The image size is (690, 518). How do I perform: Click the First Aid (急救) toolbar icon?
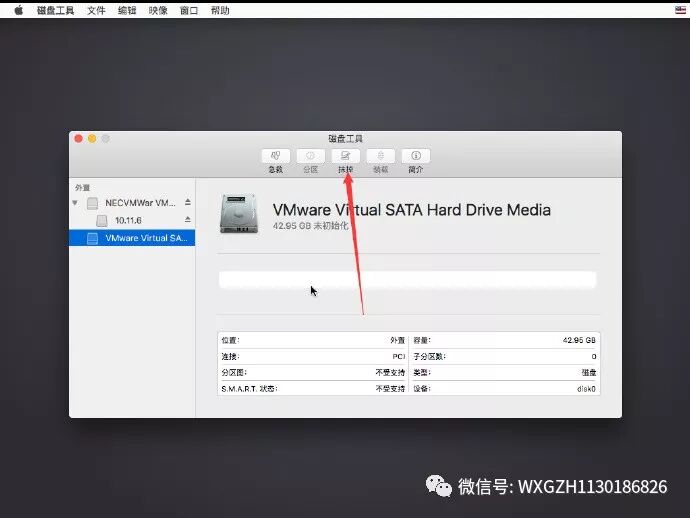click(x=275, y=156)
